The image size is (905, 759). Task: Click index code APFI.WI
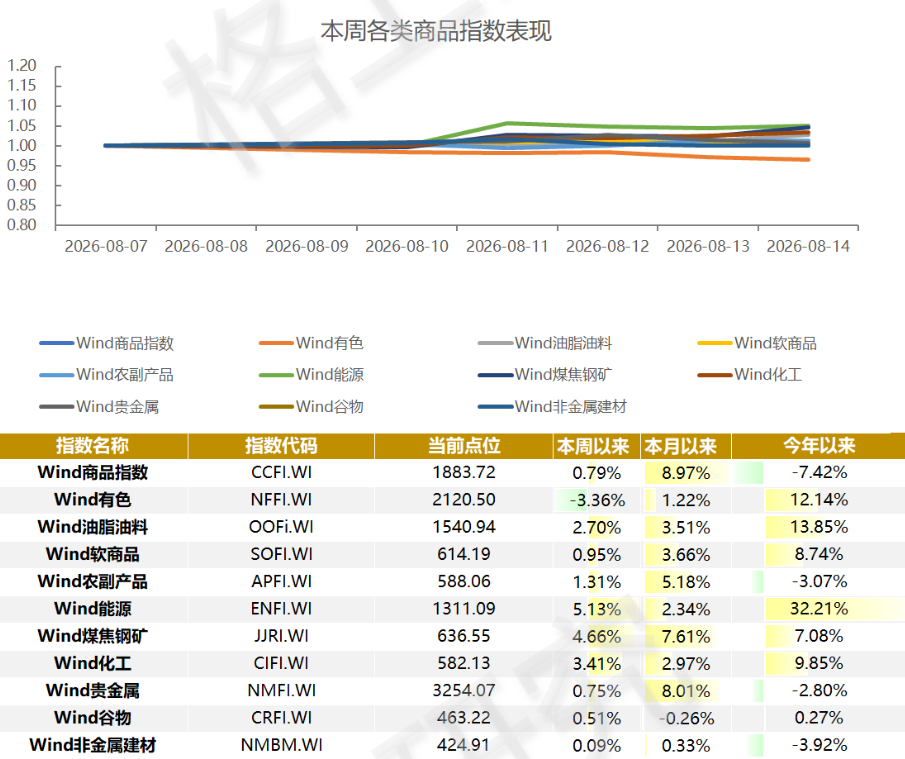[281, 581]
